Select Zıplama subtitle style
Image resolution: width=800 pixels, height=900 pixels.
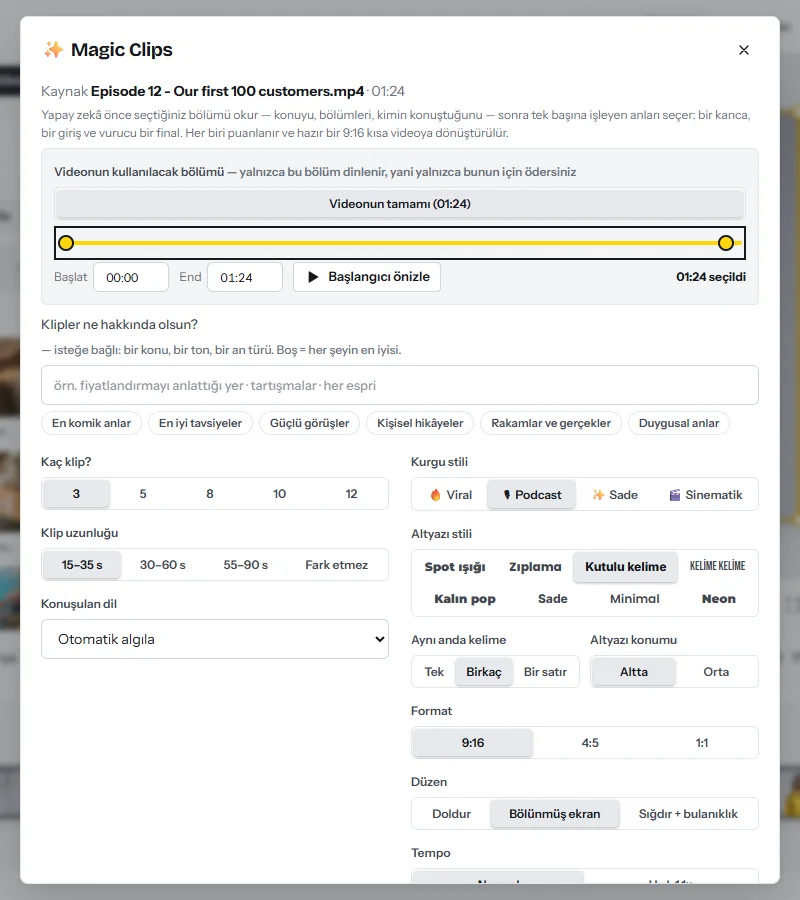point(535,567)
